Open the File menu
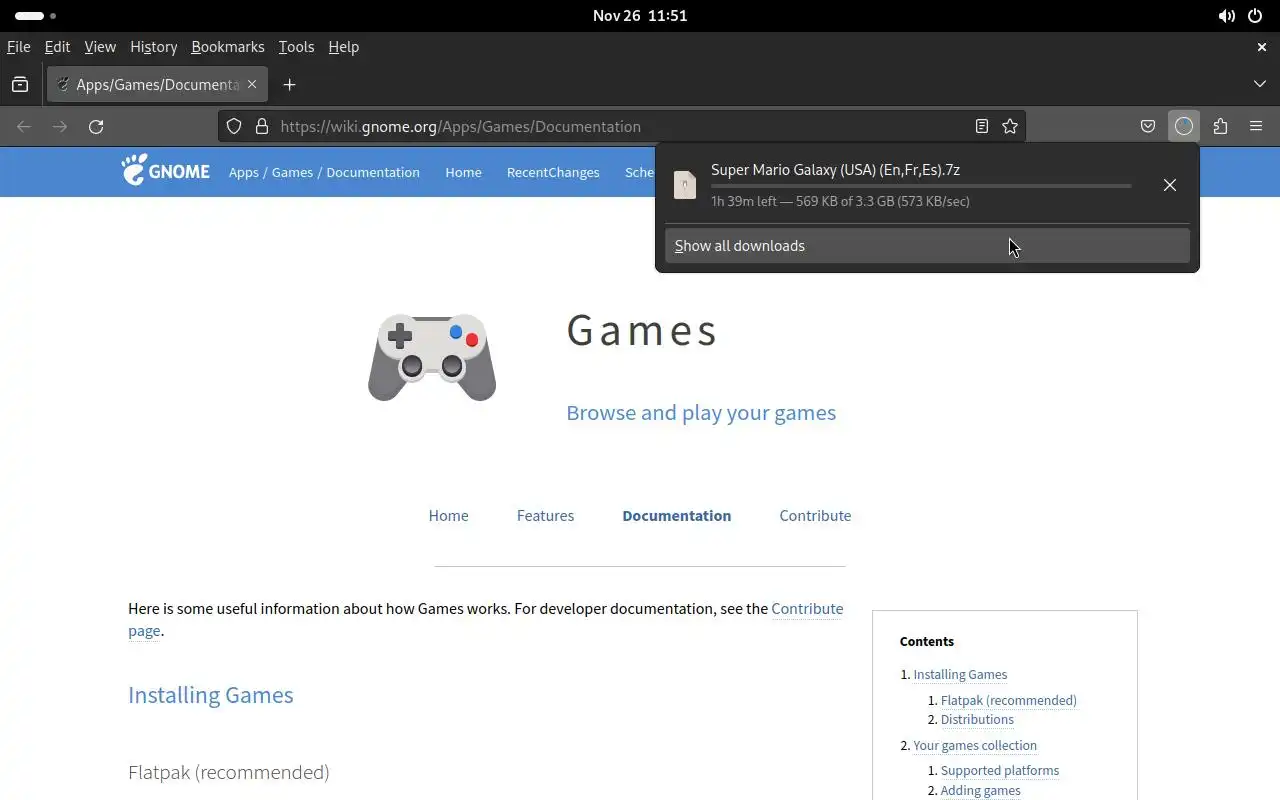 coord(18,47)
